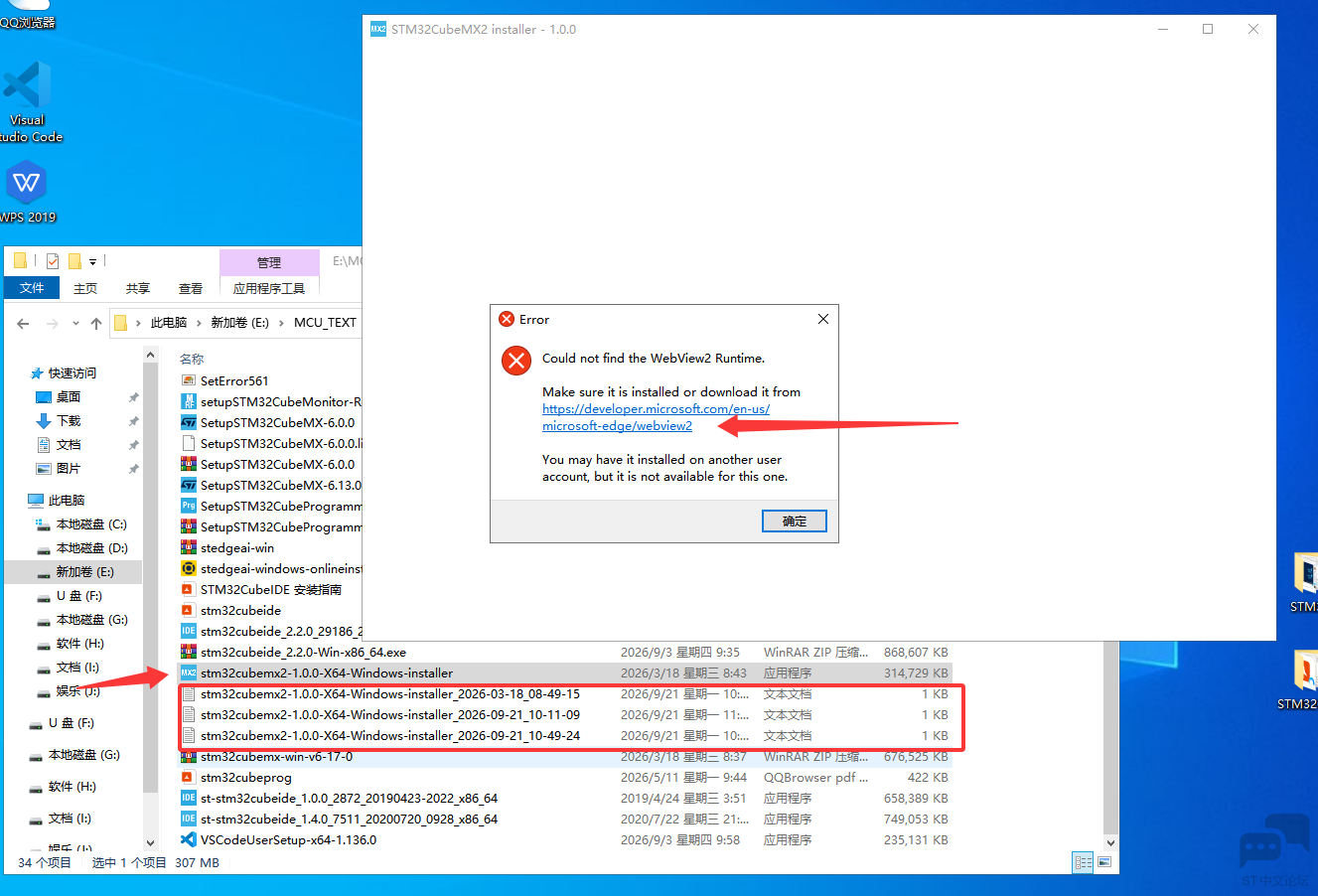Select the stm32cubemx-win-v6-17-0 archive icon

[x=189, y=756]
